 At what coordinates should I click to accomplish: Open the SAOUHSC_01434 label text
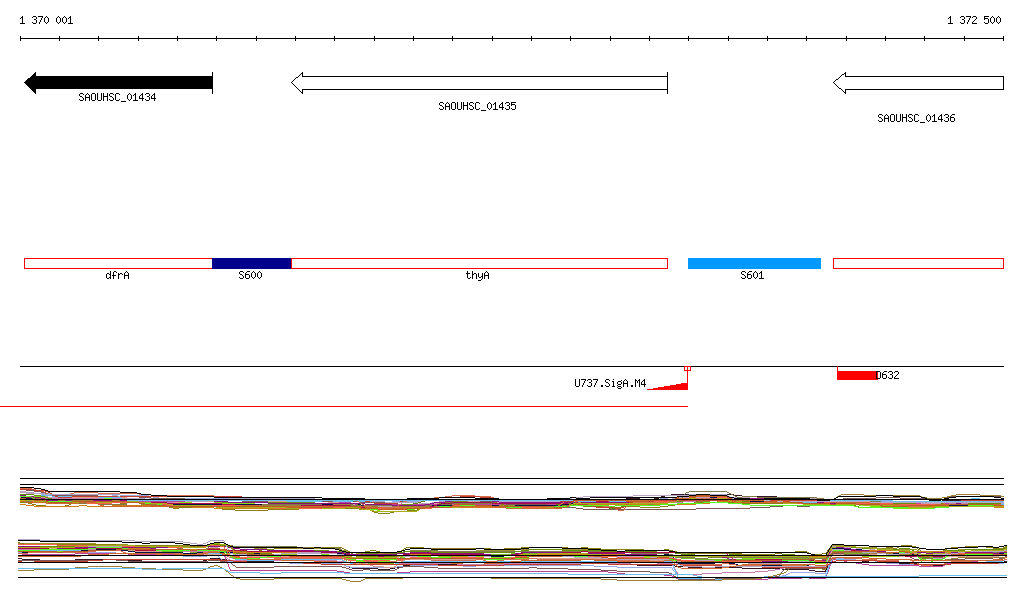tap(118, 97)
